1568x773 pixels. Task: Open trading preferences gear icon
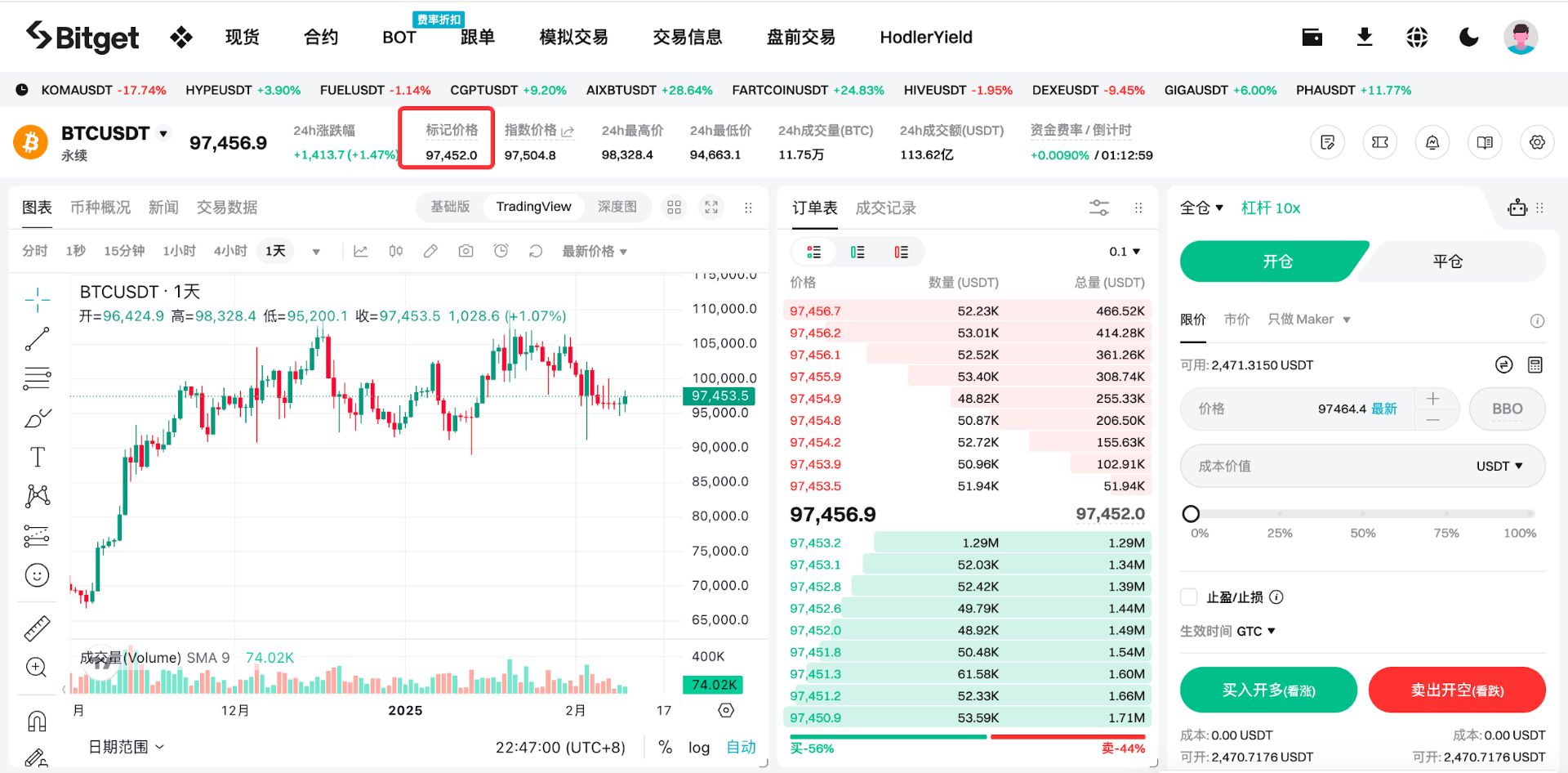pyautogui.click(x=1537, y=142)
